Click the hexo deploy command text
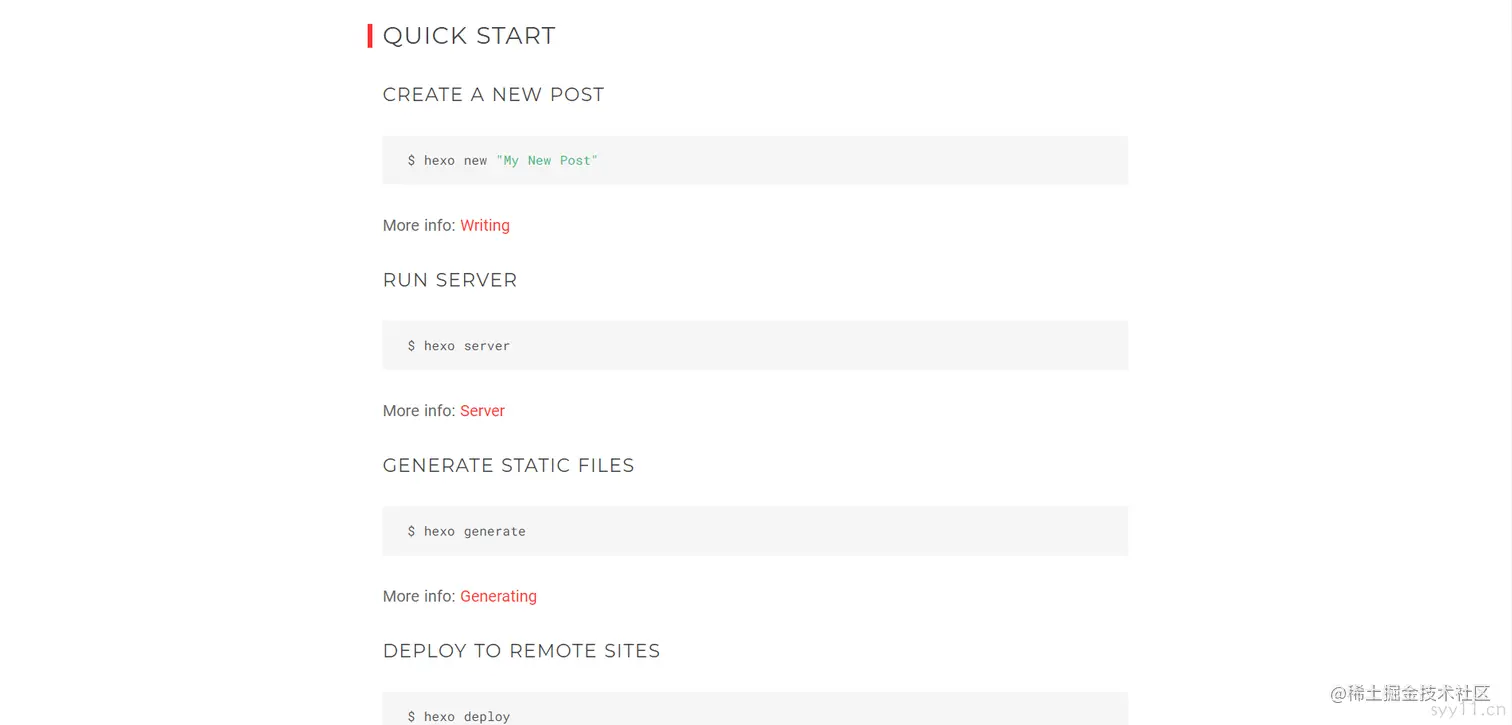This screenshot has height=725, width=1512. pos(459,717)
